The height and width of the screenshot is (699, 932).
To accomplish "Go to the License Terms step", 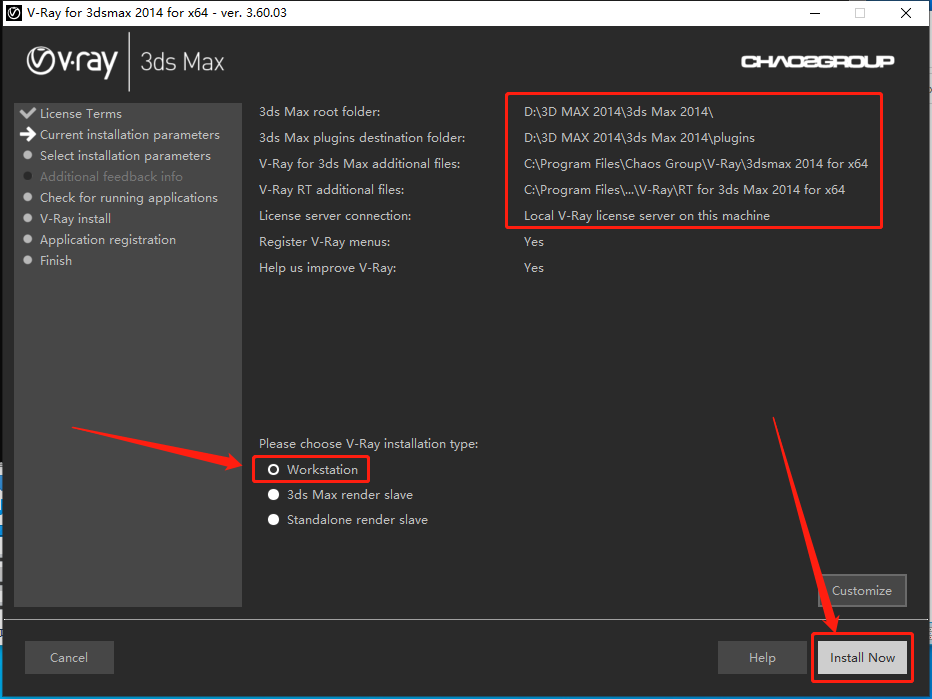I will pyautogui.click(x=81, y=114).
